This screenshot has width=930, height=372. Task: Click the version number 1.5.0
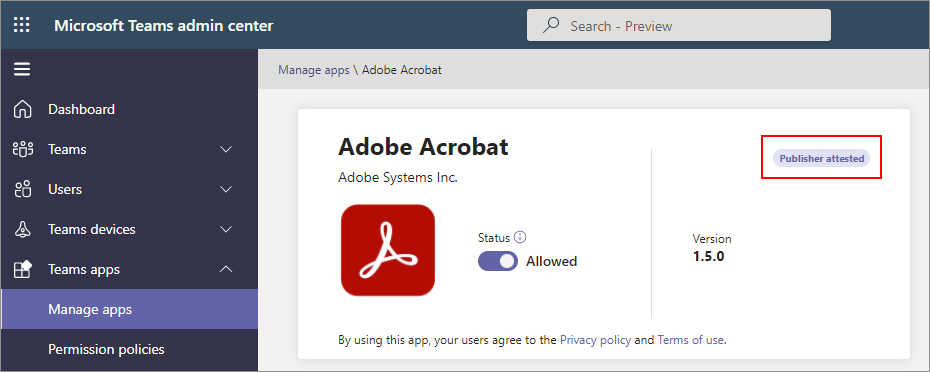(x=708, y=257)
